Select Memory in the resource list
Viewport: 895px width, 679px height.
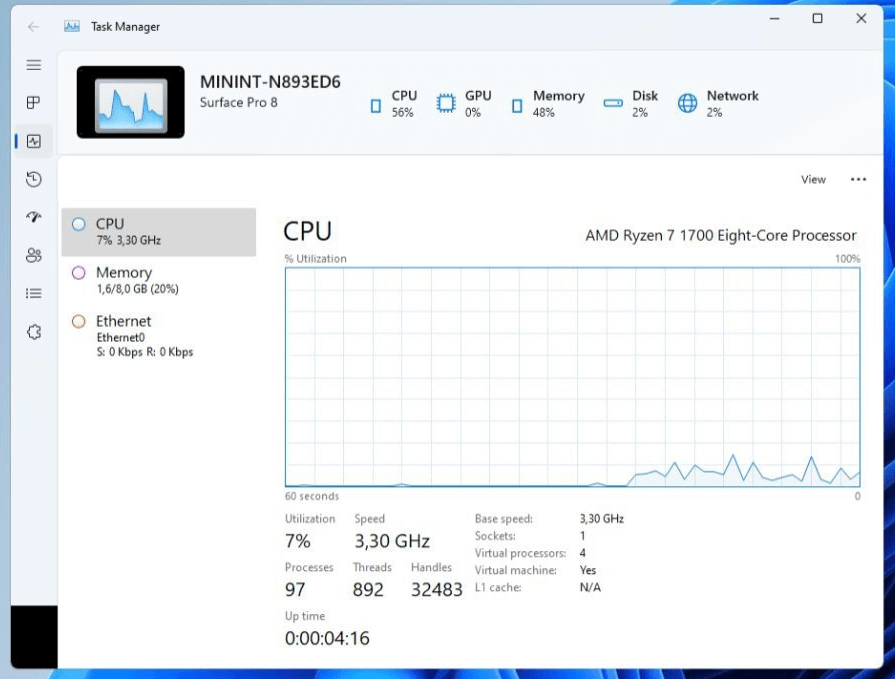159,280
